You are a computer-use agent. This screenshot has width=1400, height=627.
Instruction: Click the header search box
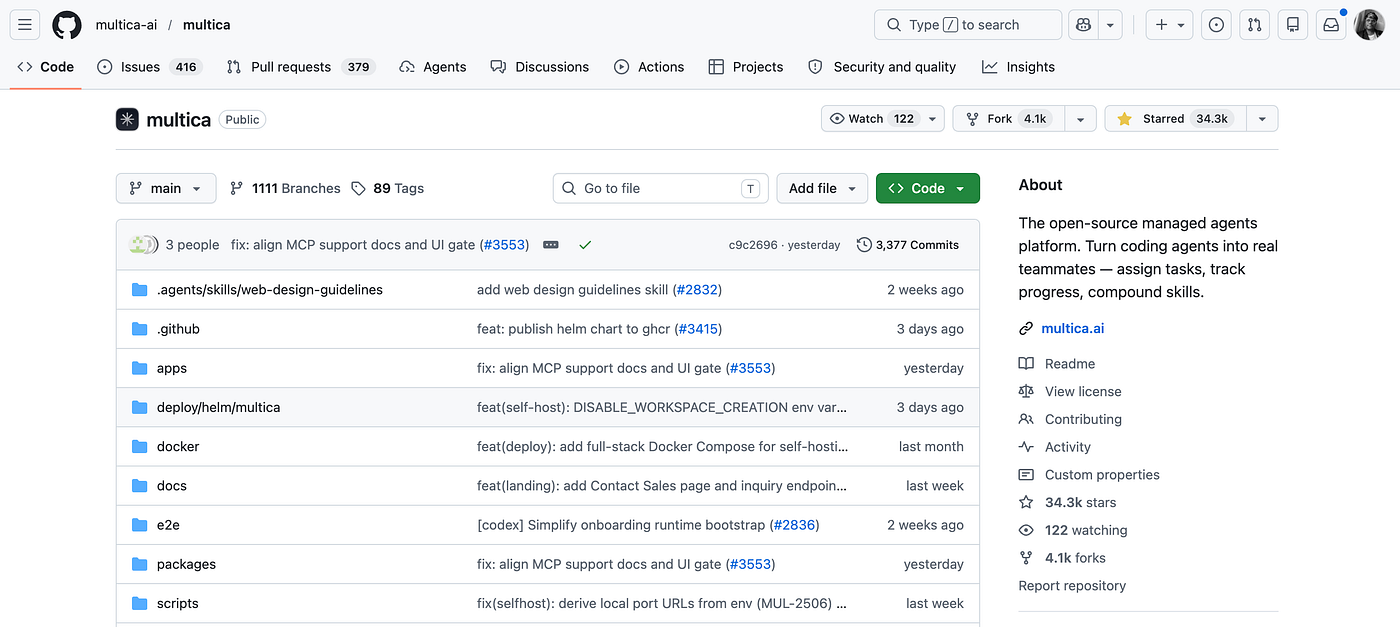pyautogui.click(x=968, y=25)
